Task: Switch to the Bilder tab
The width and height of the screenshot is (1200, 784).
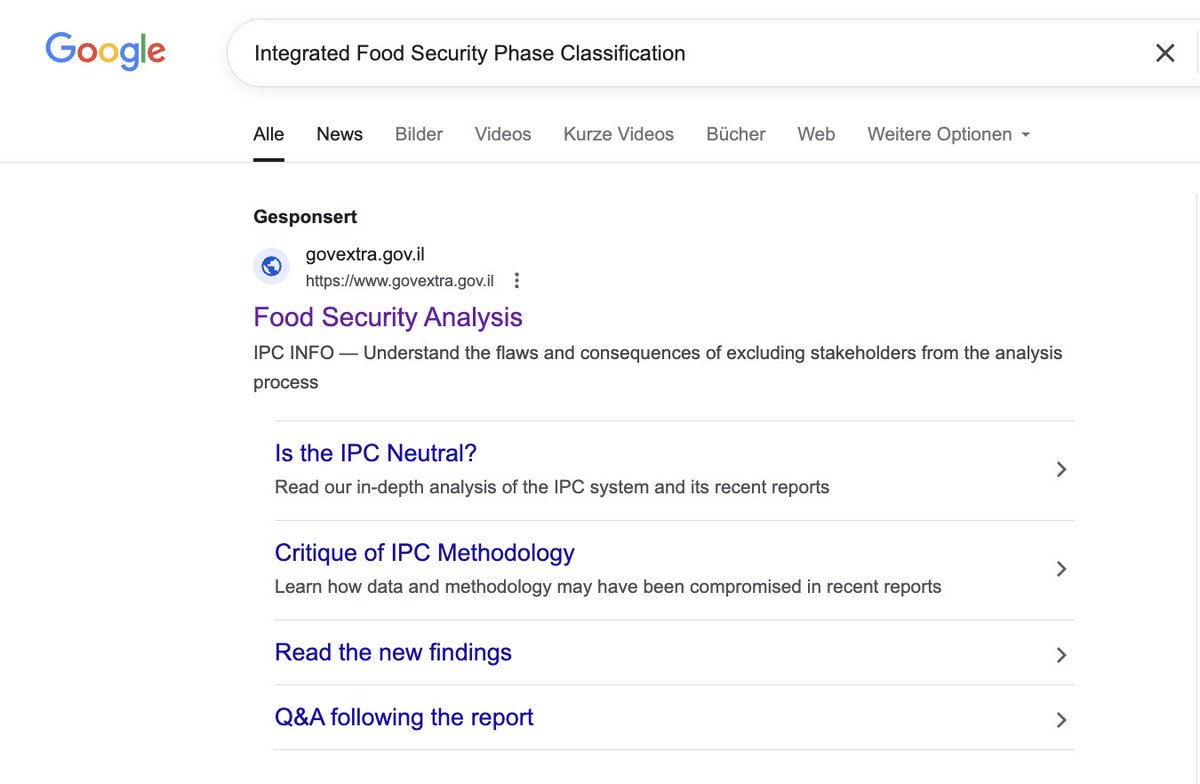Action: [x=419, y=134]
